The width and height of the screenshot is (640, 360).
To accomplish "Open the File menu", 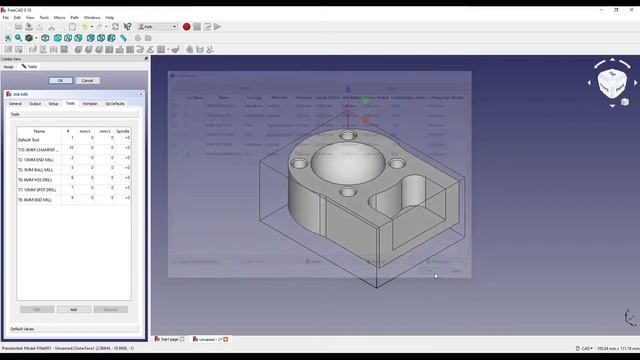I will pos(6,18).
